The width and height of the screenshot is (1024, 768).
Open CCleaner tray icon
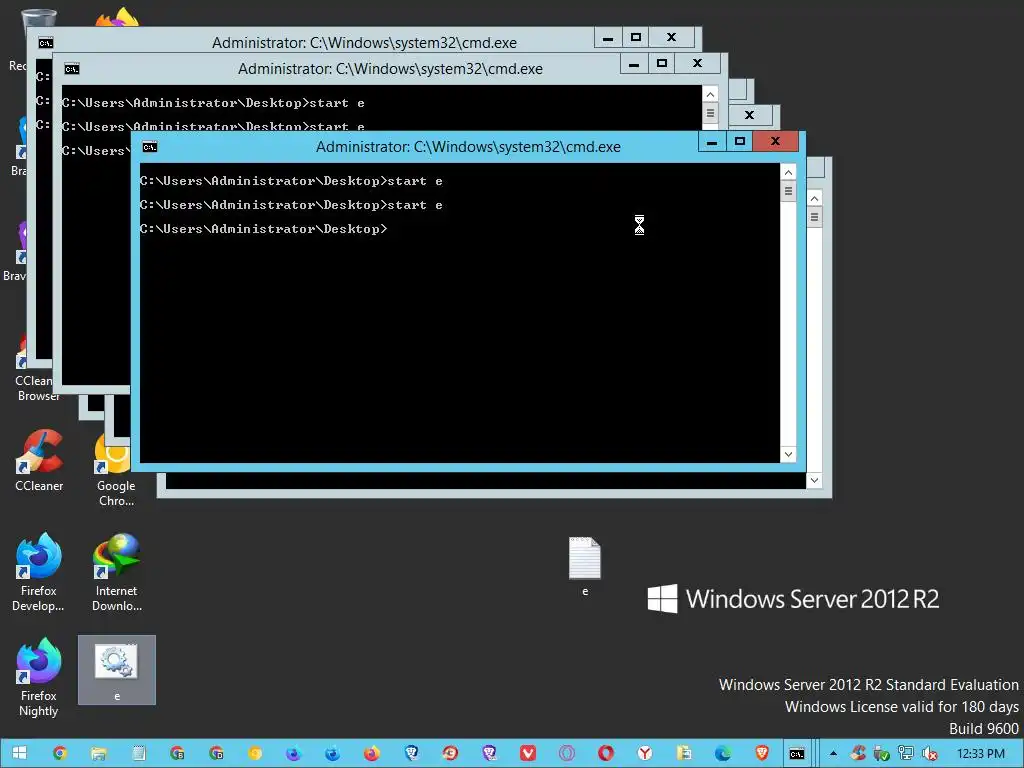(859, 754)
